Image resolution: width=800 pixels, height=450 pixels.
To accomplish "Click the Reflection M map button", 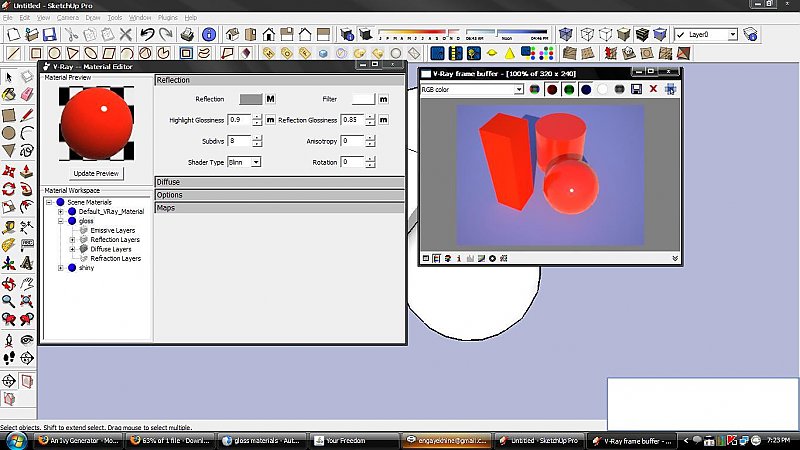I will (270, 99).
